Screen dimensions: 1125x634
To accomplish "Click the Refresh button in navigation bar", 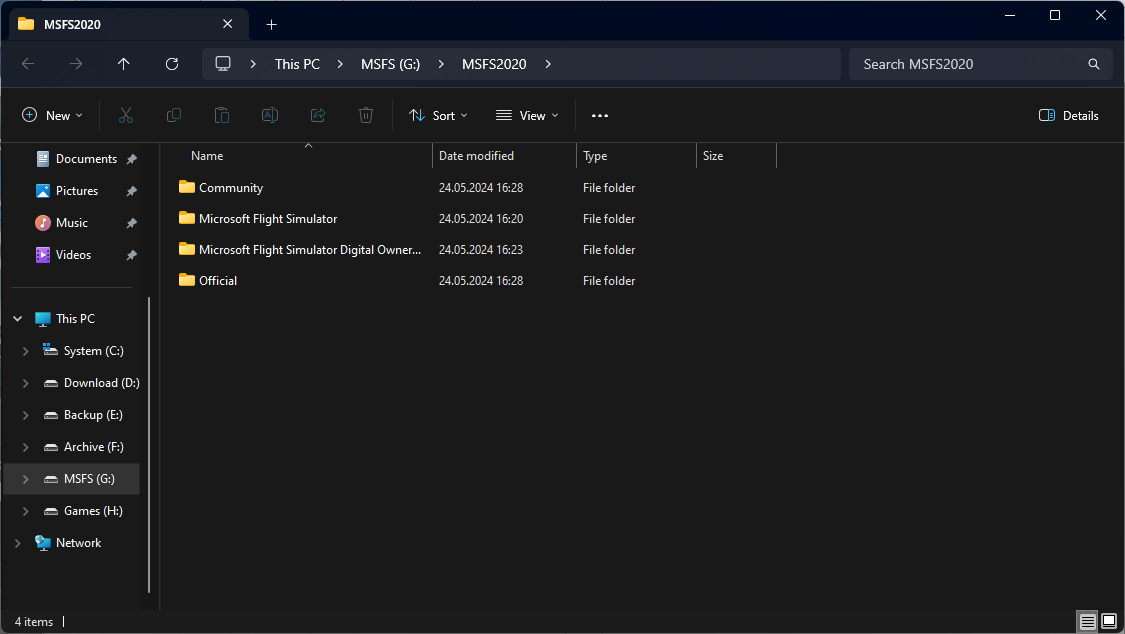I will point(172,64).
